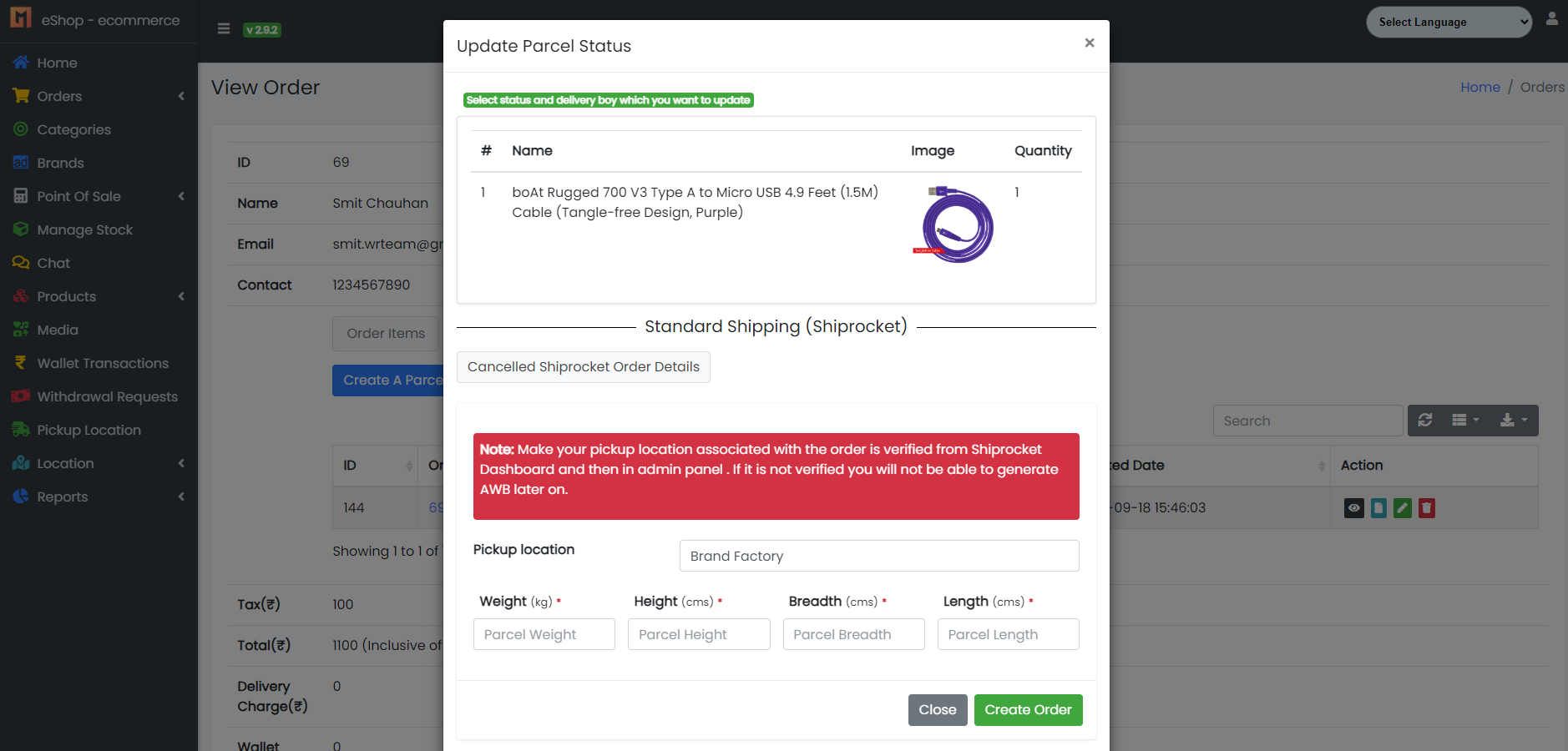Go to Pickup Location in the sidebar
1568x751 pixels.
tap(89, 430)
